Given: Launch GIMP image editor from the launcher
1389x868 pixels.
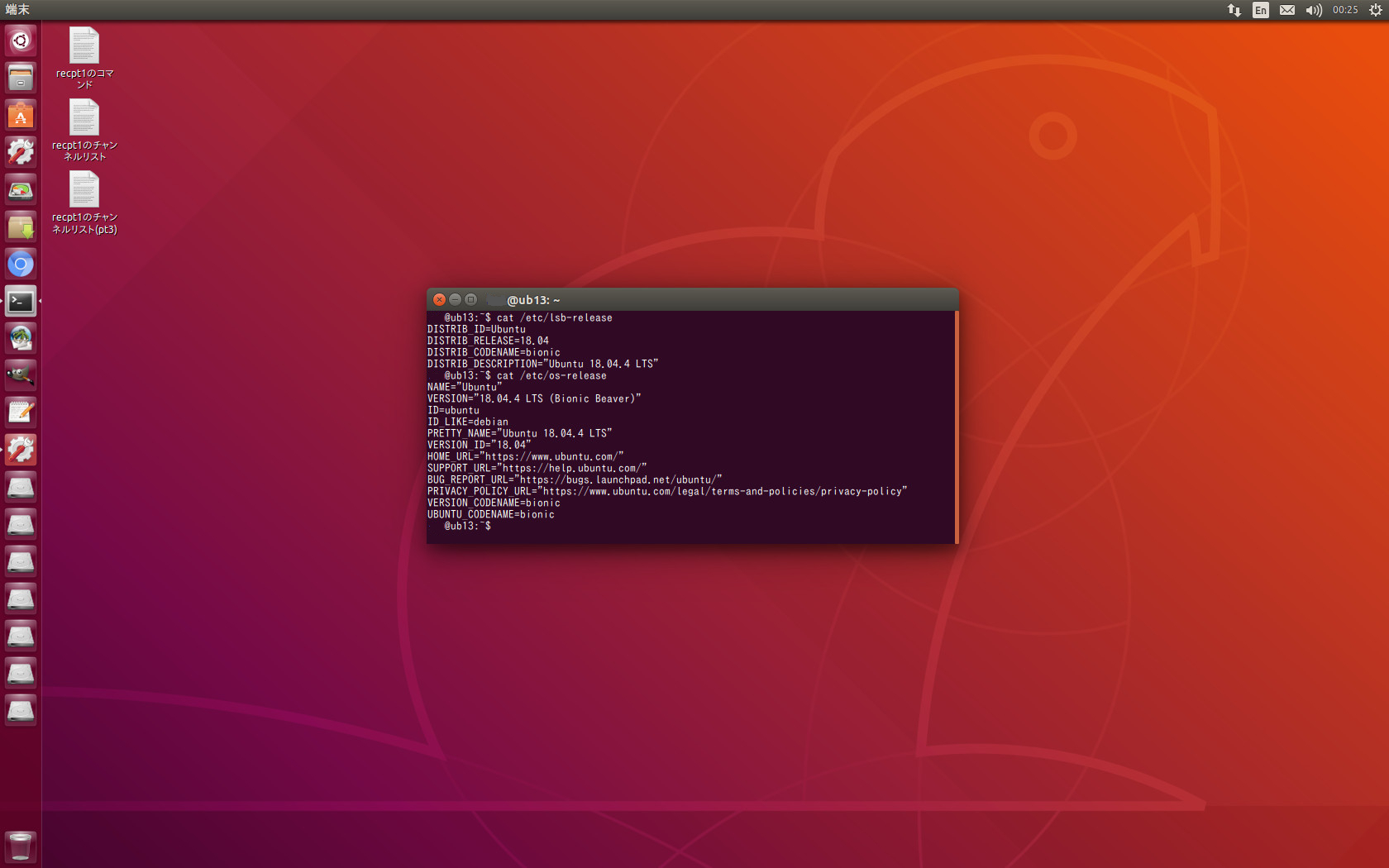Looking at the screenshot, I should click(x=21, y=375).
